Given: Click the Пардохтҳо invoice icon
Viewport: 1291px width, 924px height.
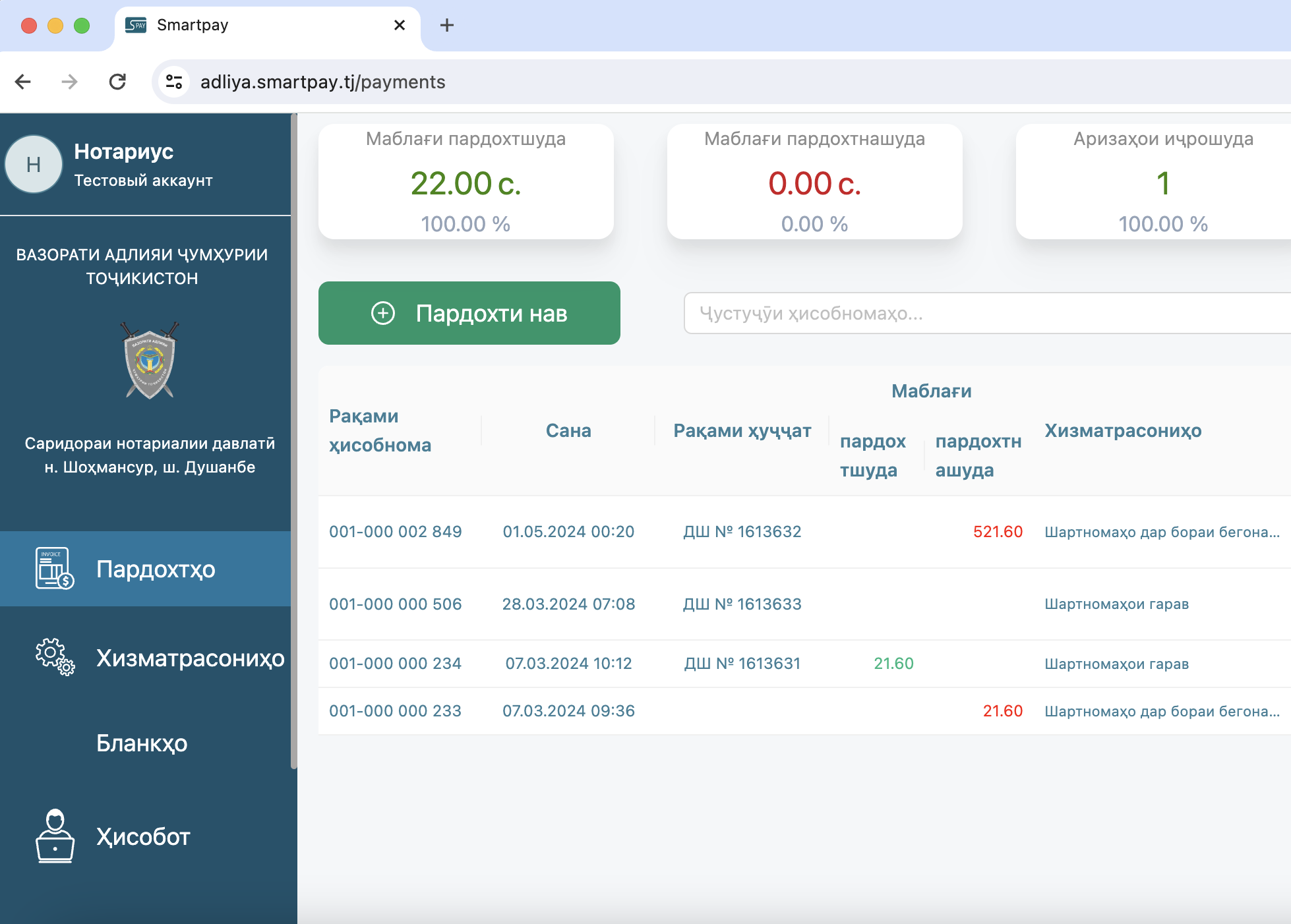Looking at the screenshot, I should (54, 568).
